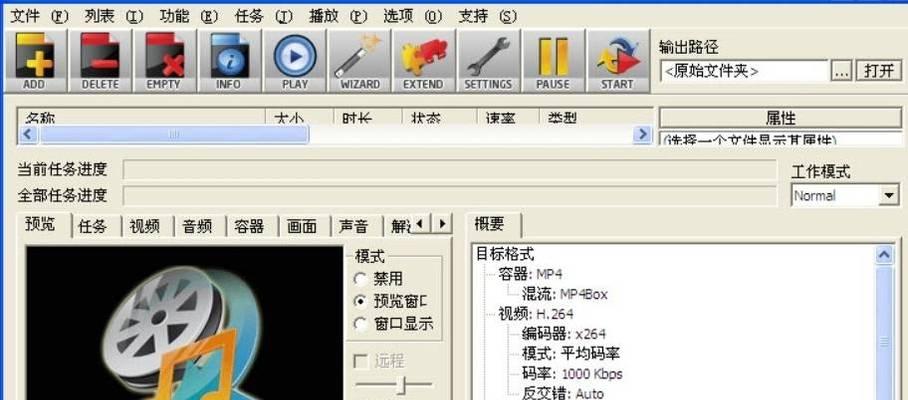Image resolution: width=908 pixels, height=400 pixels.
Task: Open the 文件 (F) menu
Action: pyautogui.click(x=40, y=16)
